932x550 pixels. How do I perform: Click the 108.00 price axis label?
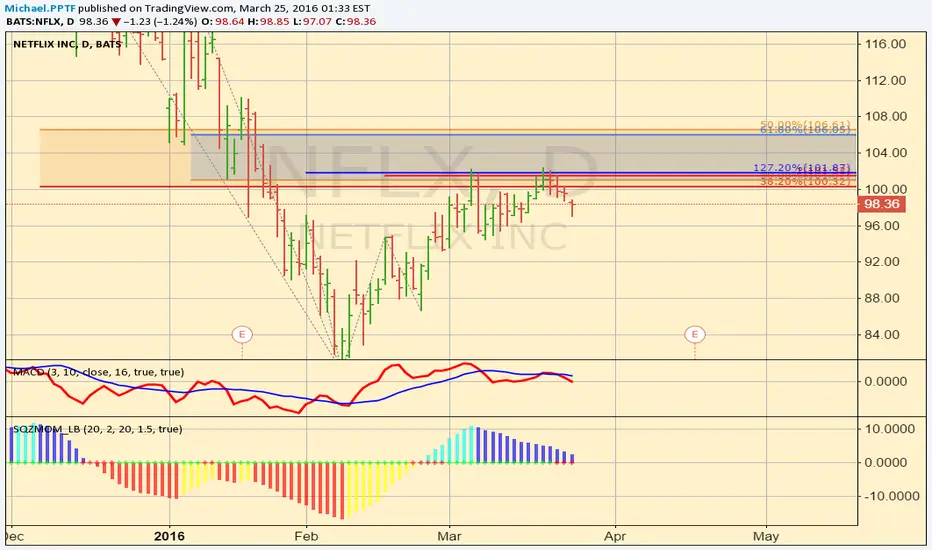(x=886, y=116)
